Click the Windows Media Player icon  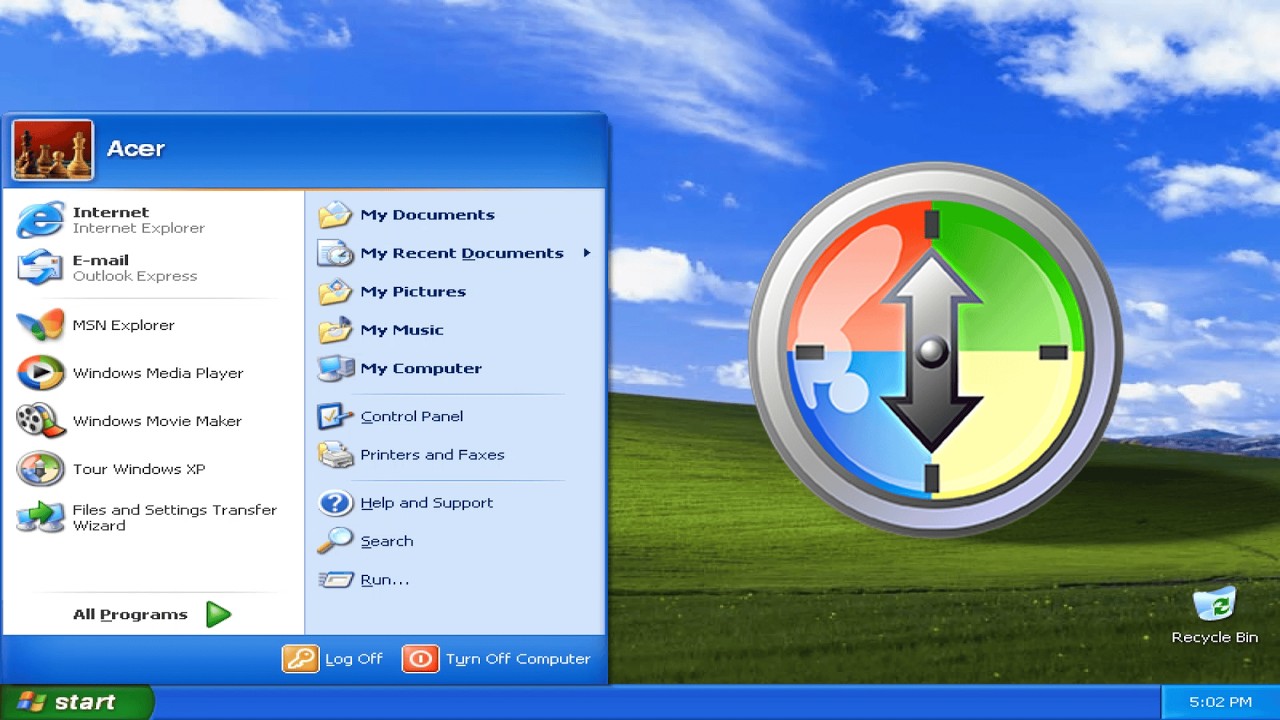40,373
